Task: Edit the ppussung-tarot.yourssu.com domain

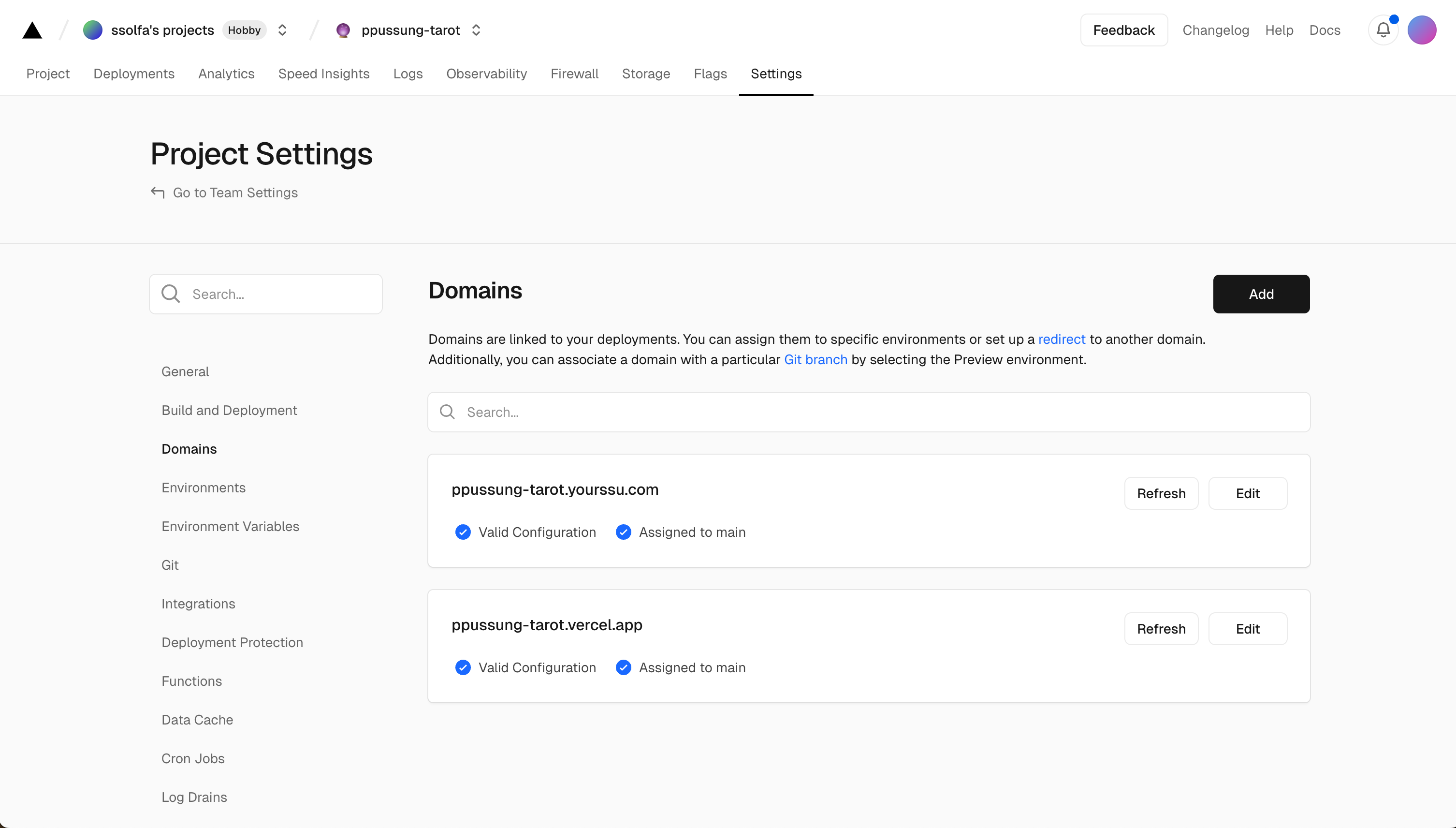Action: pos(1248,494)
